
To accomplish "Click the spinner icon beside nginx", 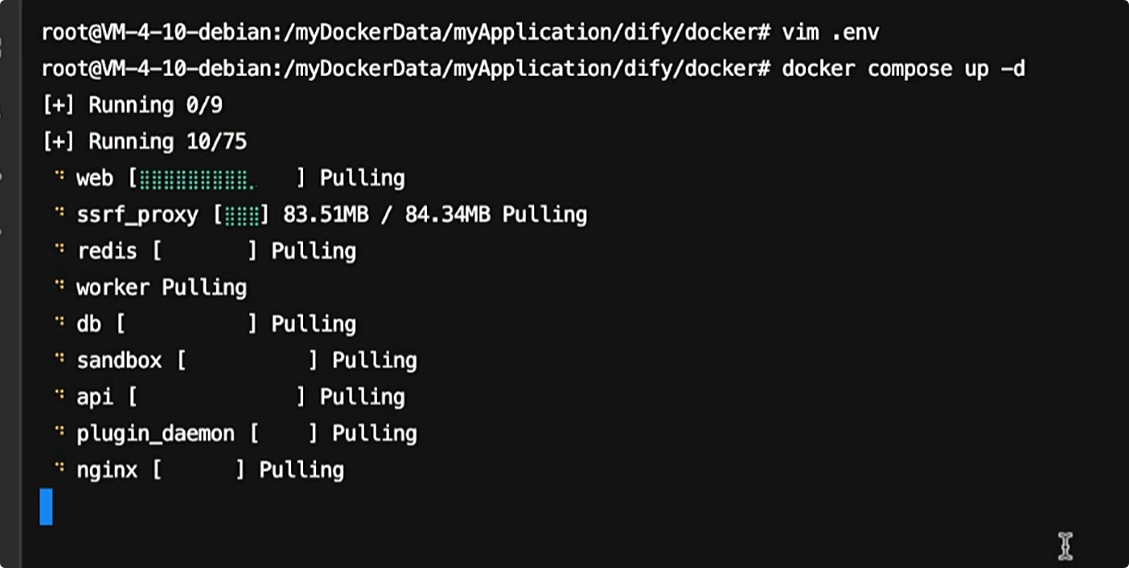I will click(60, 469).
